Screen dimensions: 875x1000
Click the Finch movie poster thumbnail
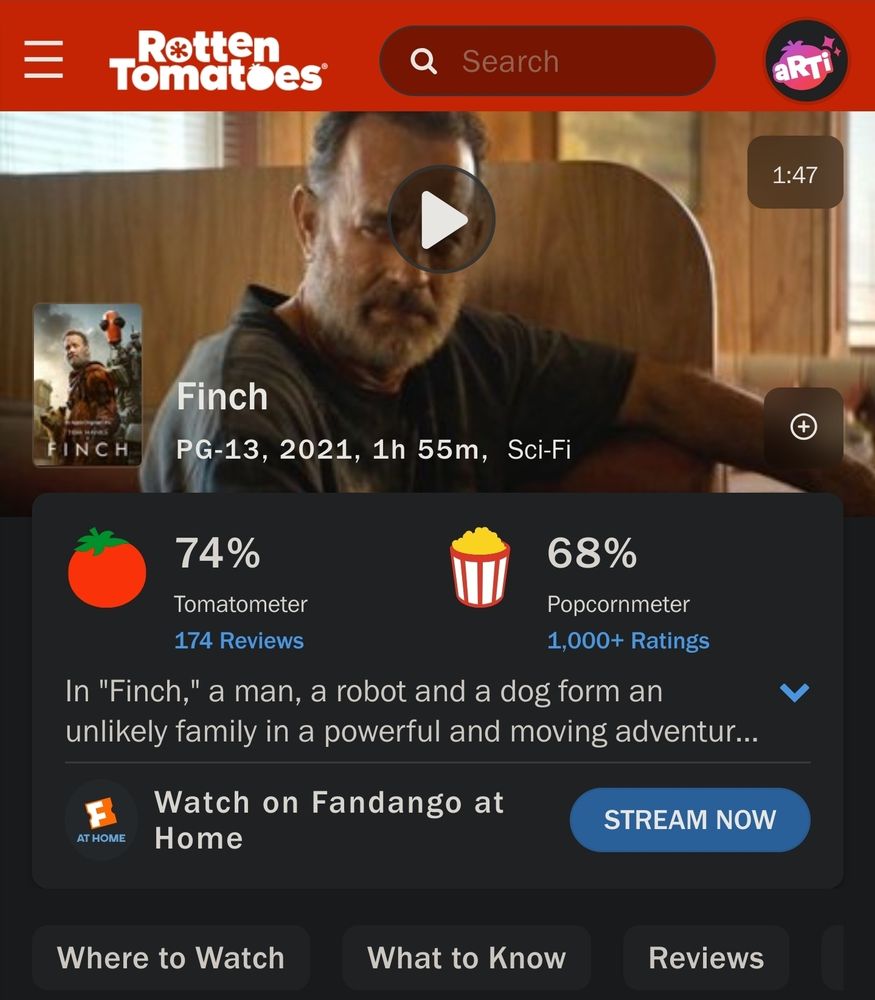(87, 385)
